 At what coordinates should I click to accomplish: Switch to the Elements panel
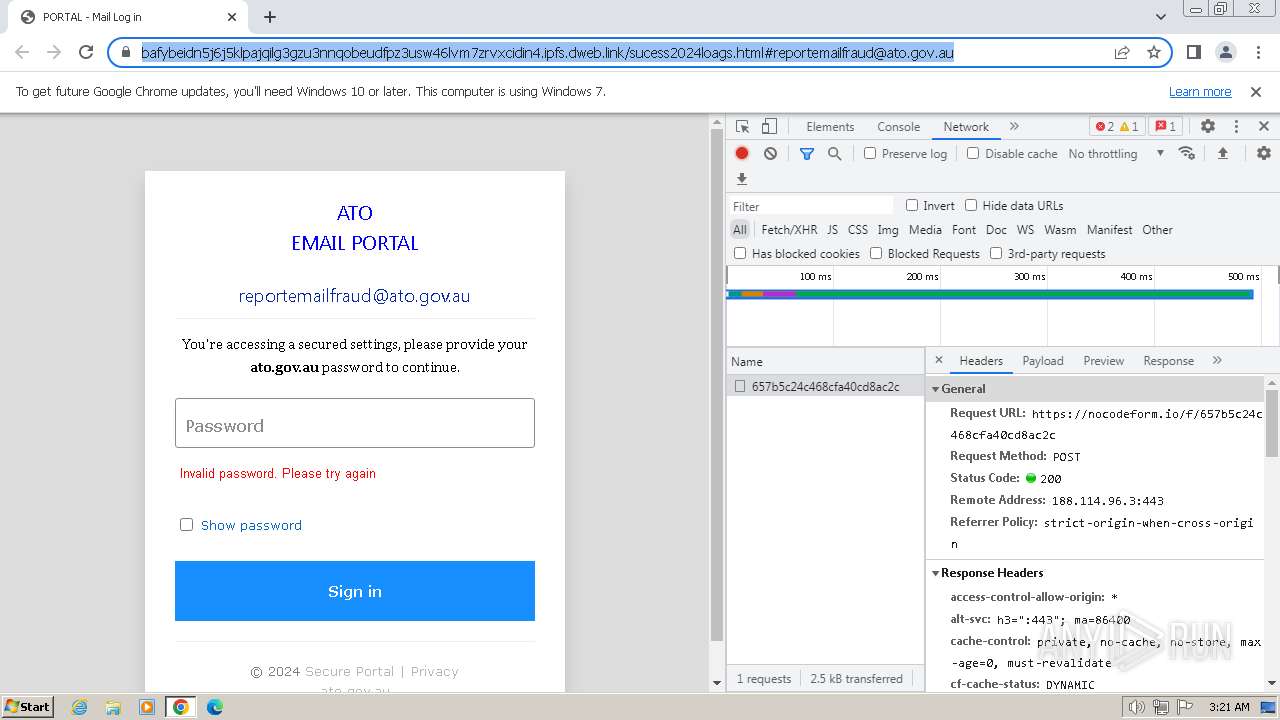tap(830, 127)
